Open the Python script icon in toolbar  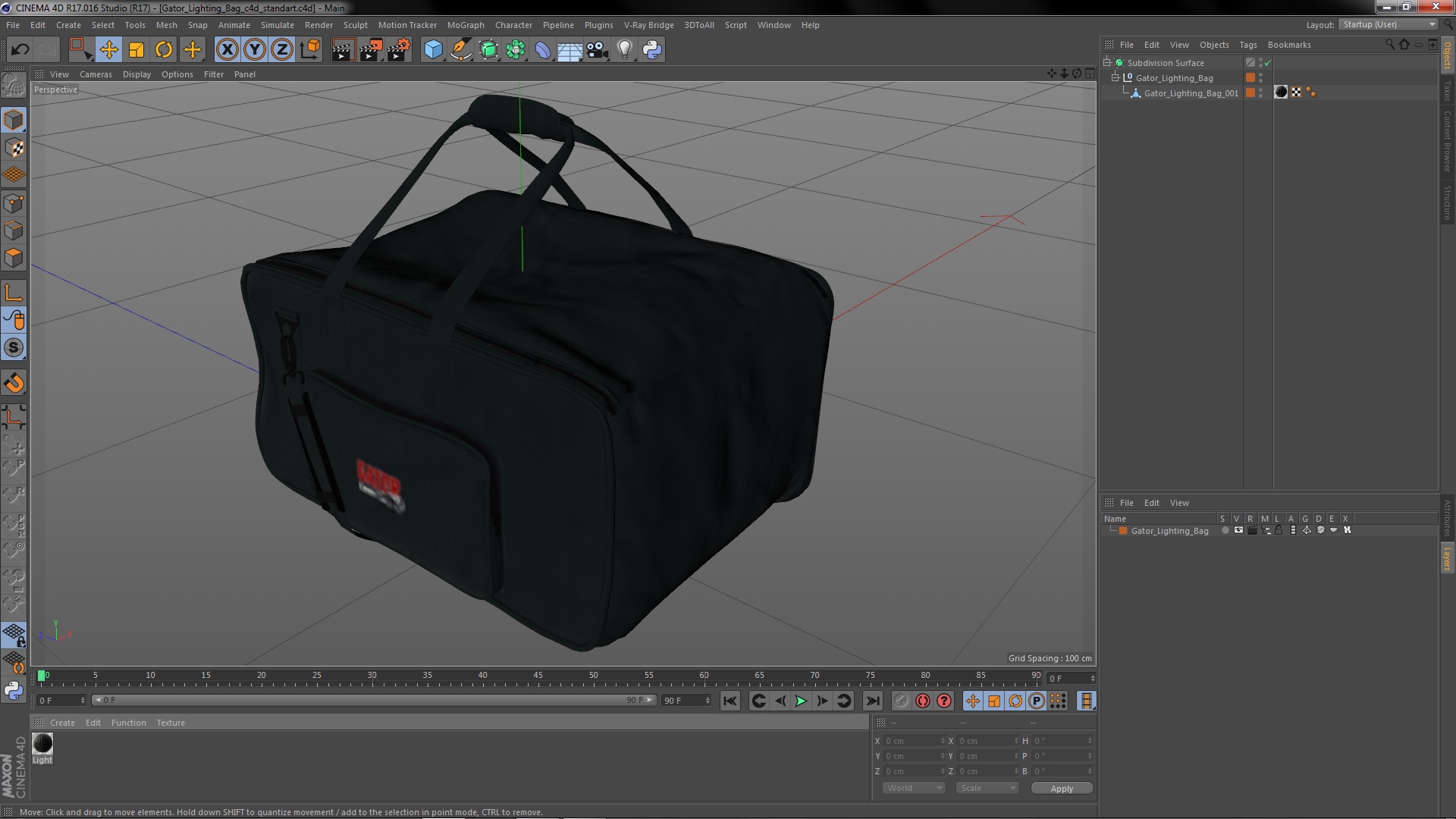pos(652,50)
